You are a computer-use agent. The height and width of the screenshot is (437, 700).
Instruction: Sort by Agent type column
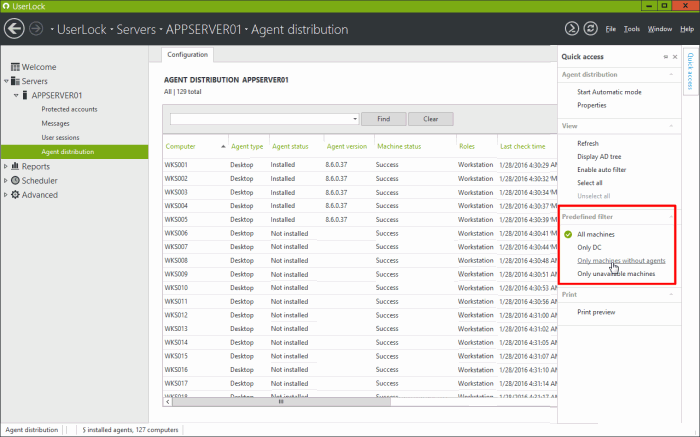(x=247, y=146)
